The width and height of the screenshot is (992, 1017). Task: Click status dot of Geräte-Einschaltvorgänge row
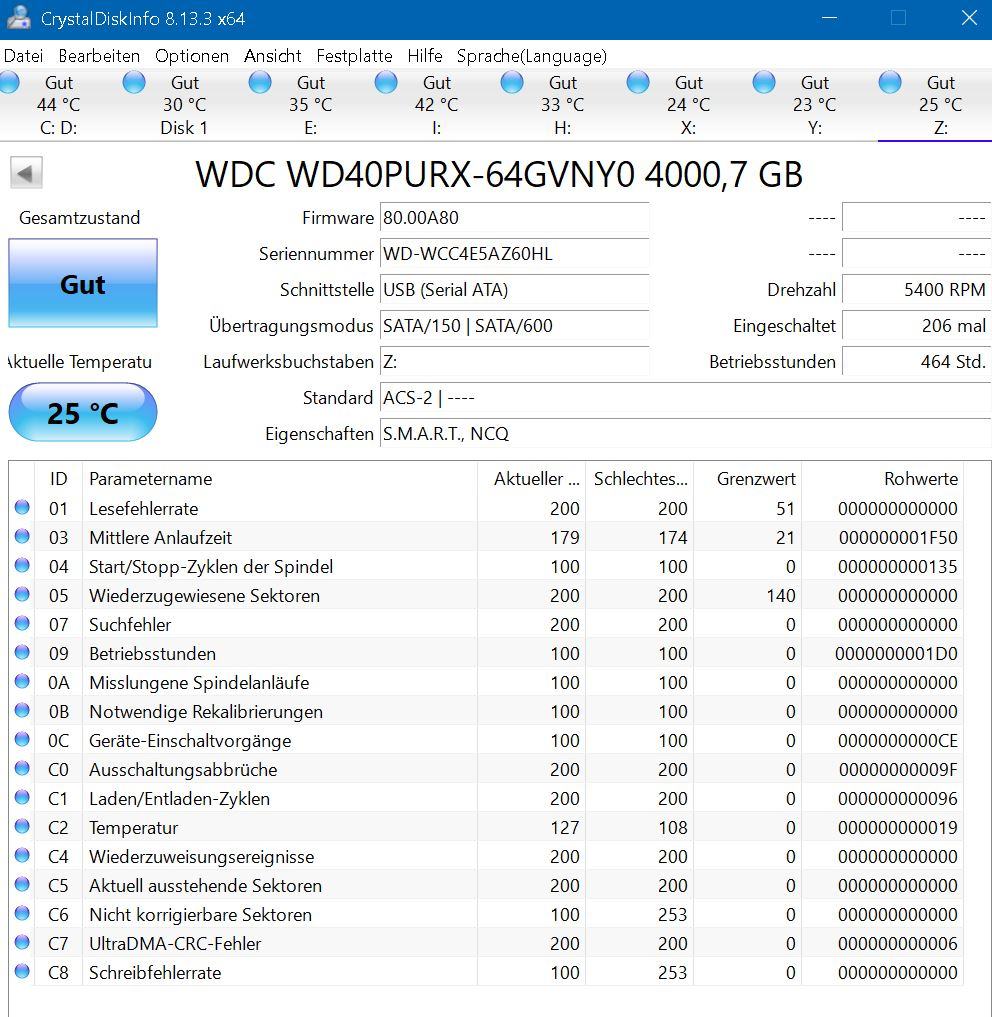(x=22, y=739)
